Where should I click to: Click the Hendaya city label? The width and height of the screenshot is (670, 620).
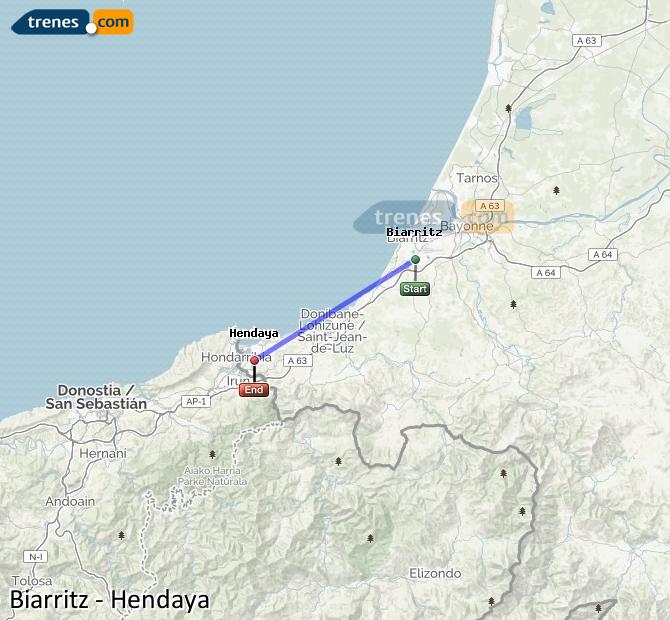254,333
